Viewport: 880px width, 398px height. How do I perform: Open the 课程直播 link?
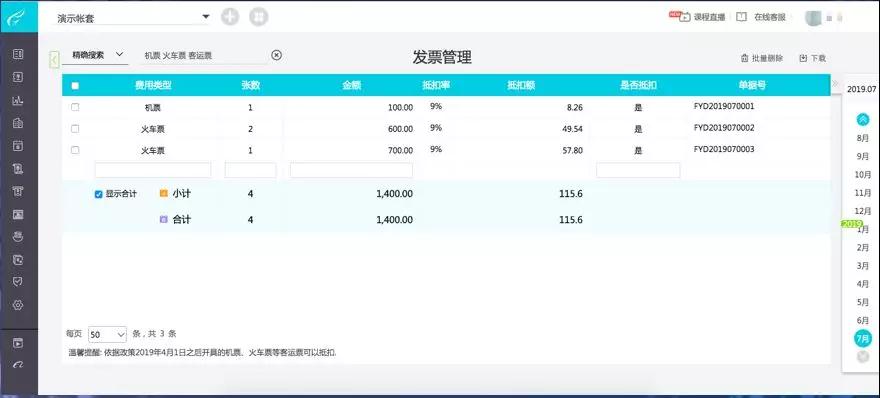[x=709, y=17]
